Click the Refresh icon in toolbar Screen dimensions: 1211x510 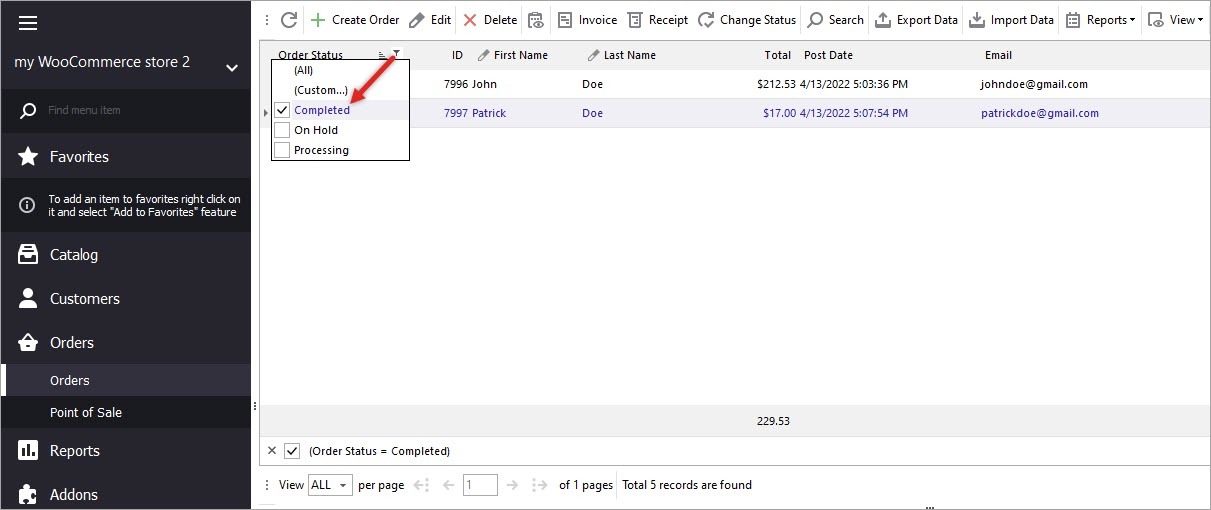click(x=289, y=20)
